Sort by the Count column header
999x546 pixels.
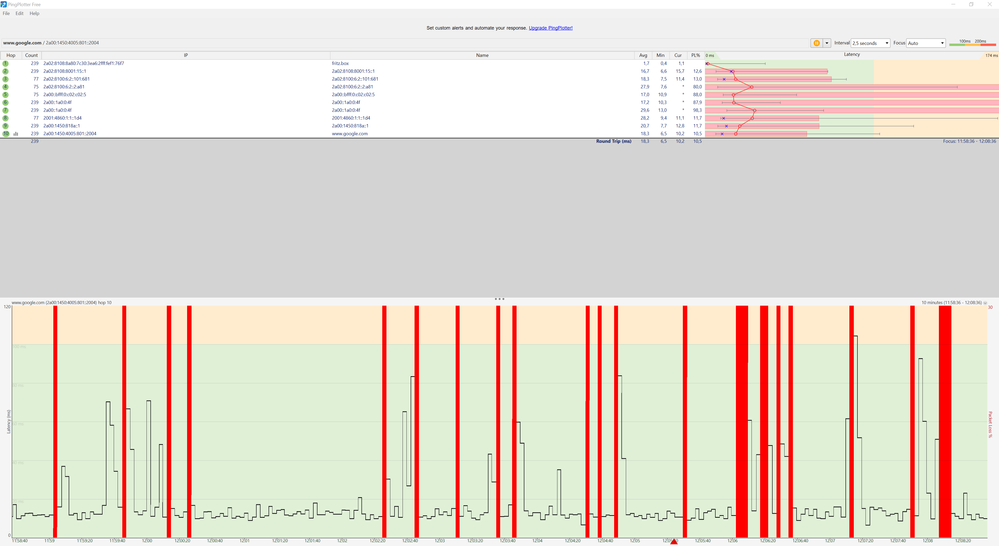31,55
